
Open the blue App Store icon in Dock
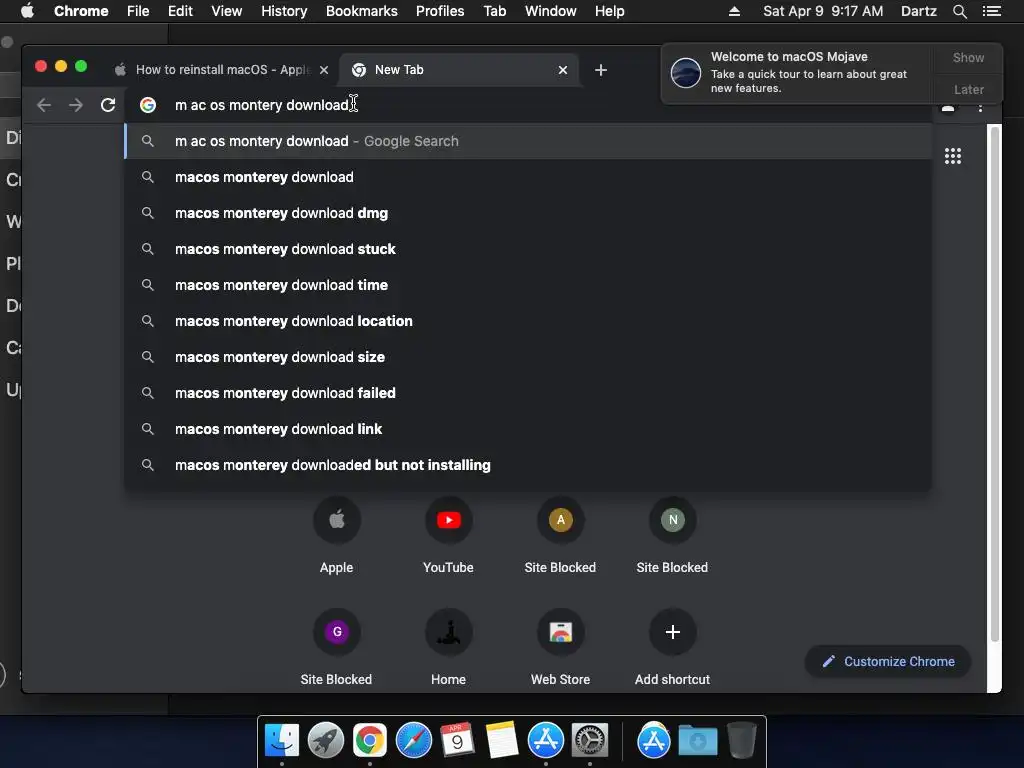click(545, 741)
